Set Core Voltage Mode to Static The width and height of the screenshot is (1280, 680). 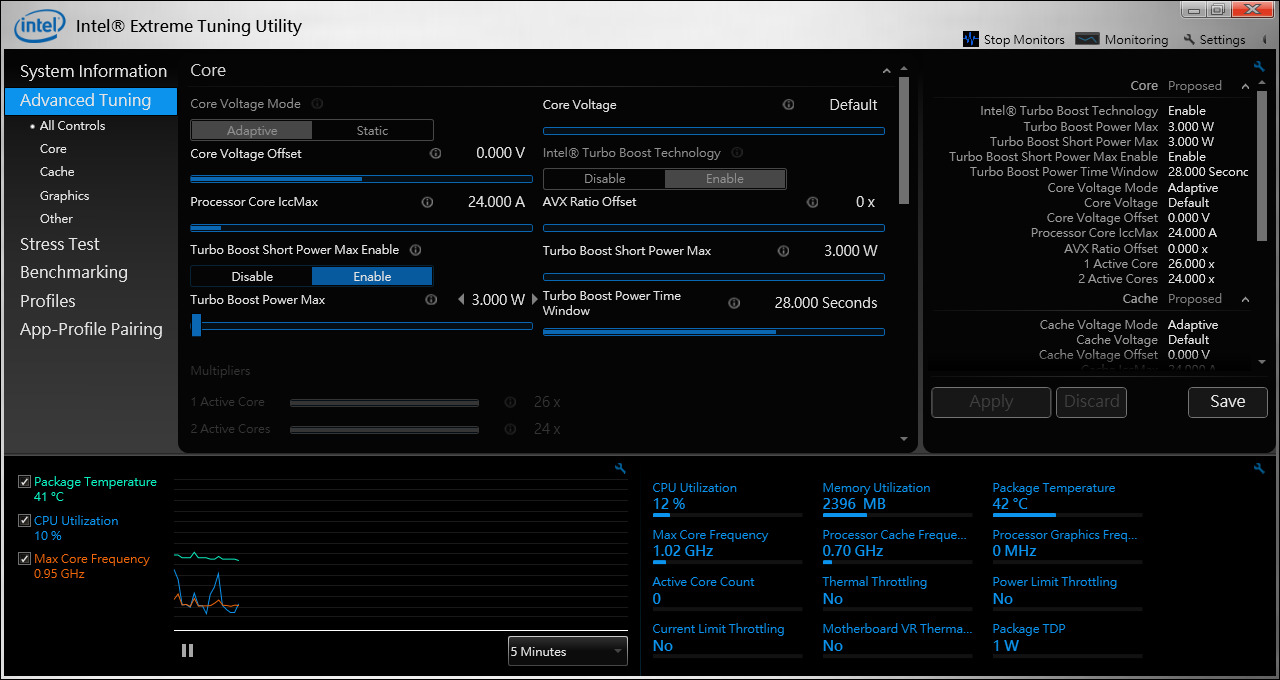click(x=372, y=131)
